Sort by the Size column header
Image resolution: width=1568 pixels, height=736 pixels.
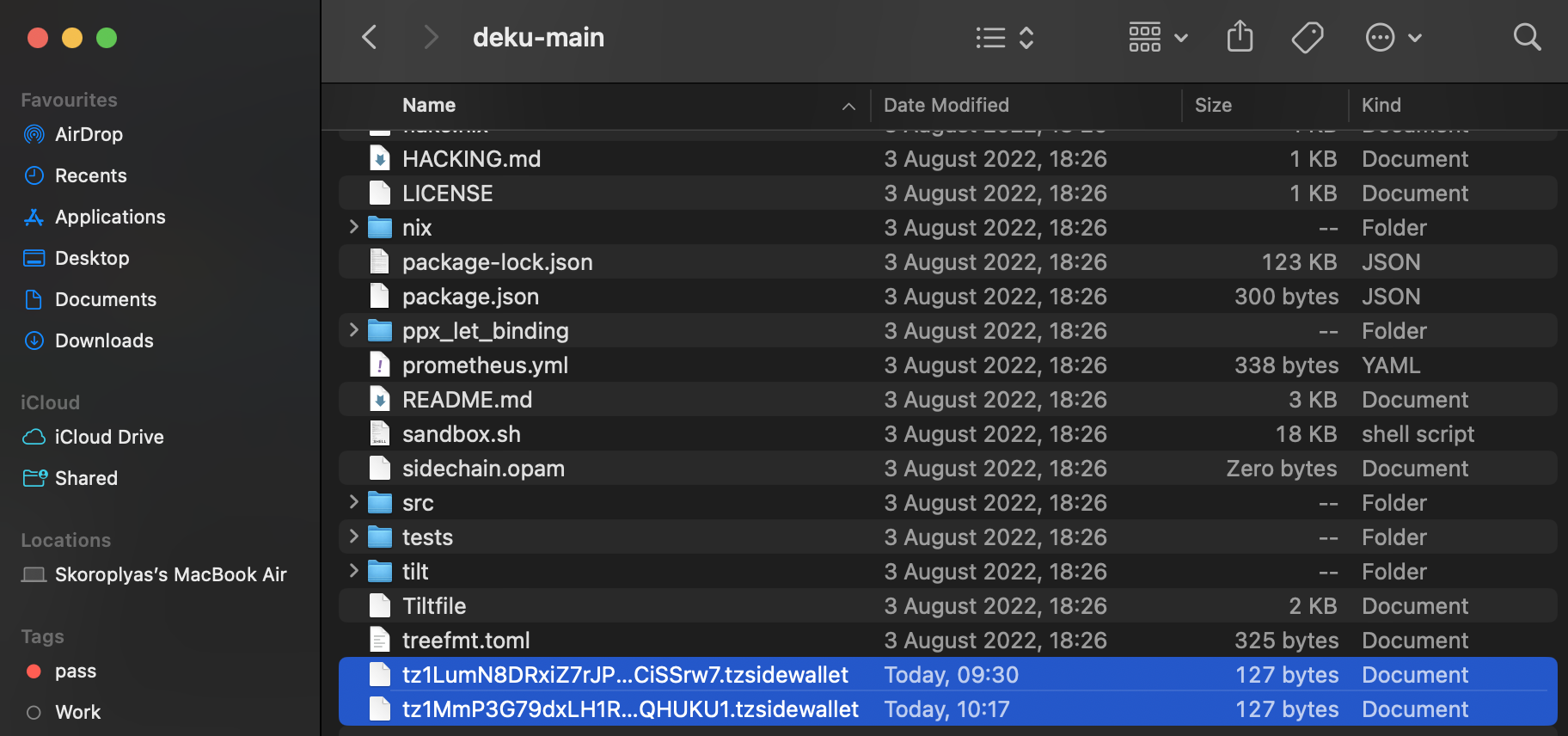pyautogui.click(x=1213, y=105)
